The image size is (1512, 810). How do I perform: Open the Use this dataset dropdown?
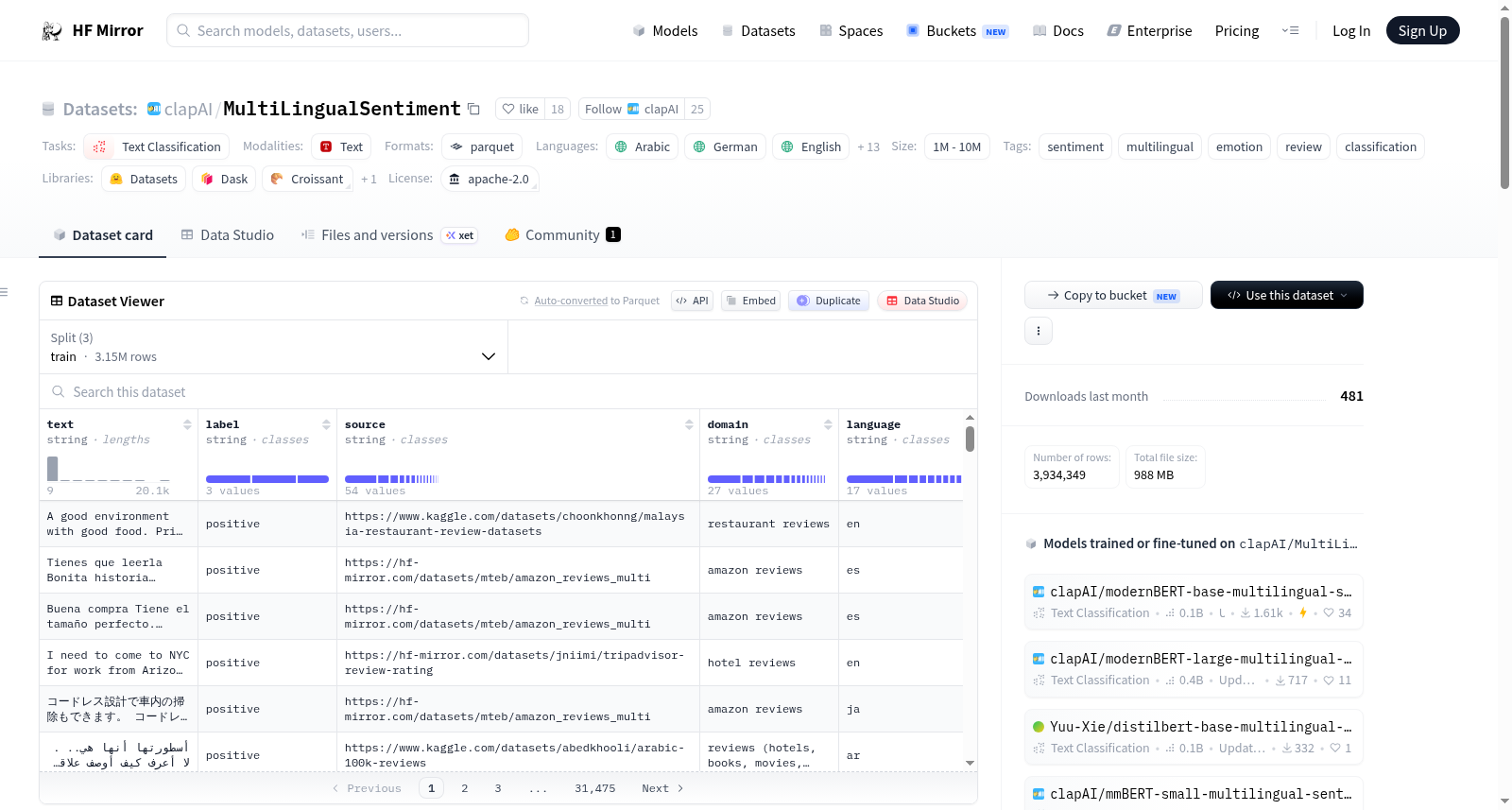click(1286, 295)
